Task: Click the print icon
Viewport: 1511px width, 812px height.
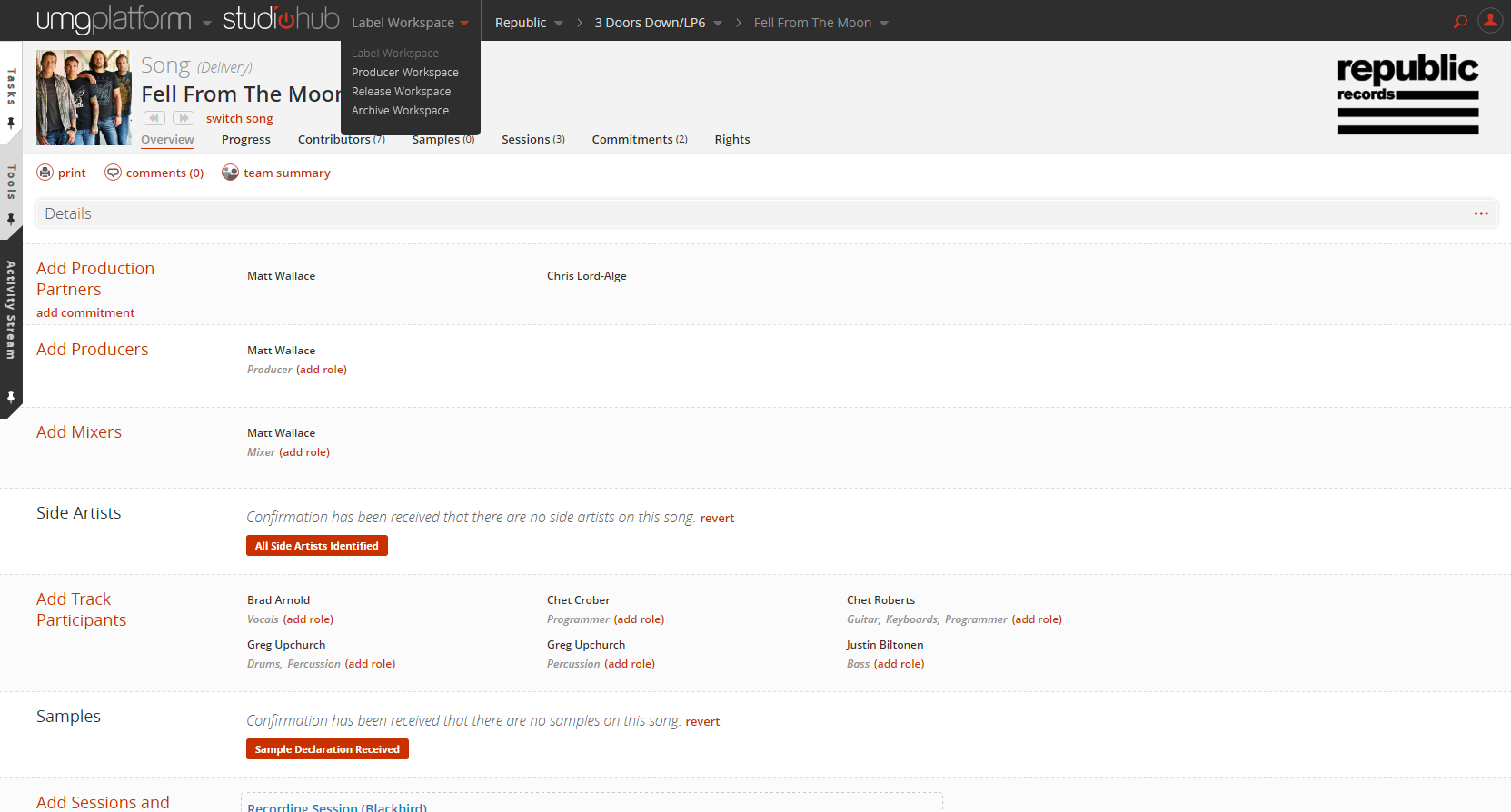Action: pos(45,173)
